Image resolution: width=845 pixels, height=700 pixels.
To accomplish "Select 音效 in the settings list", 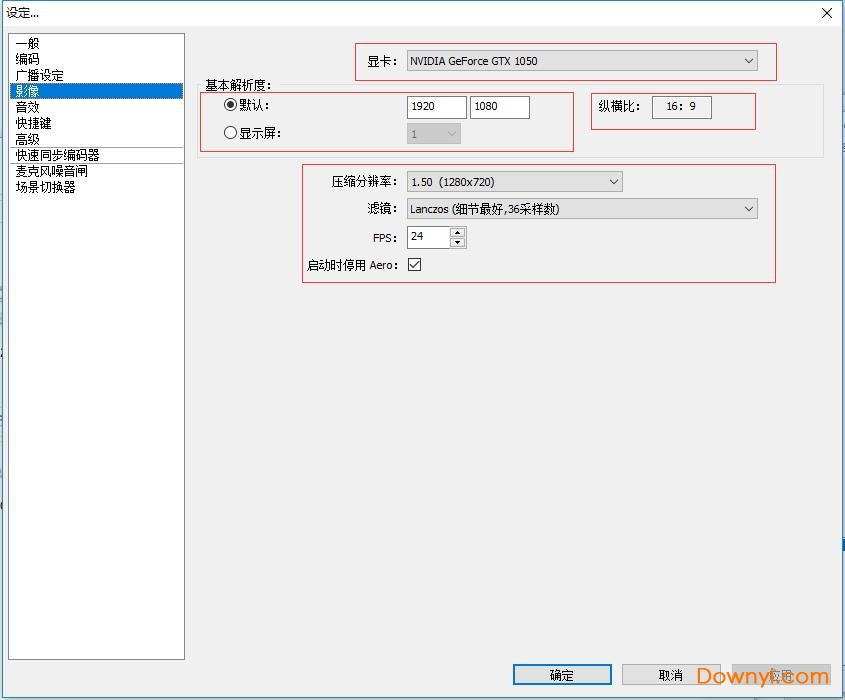I will click(28, 108).
